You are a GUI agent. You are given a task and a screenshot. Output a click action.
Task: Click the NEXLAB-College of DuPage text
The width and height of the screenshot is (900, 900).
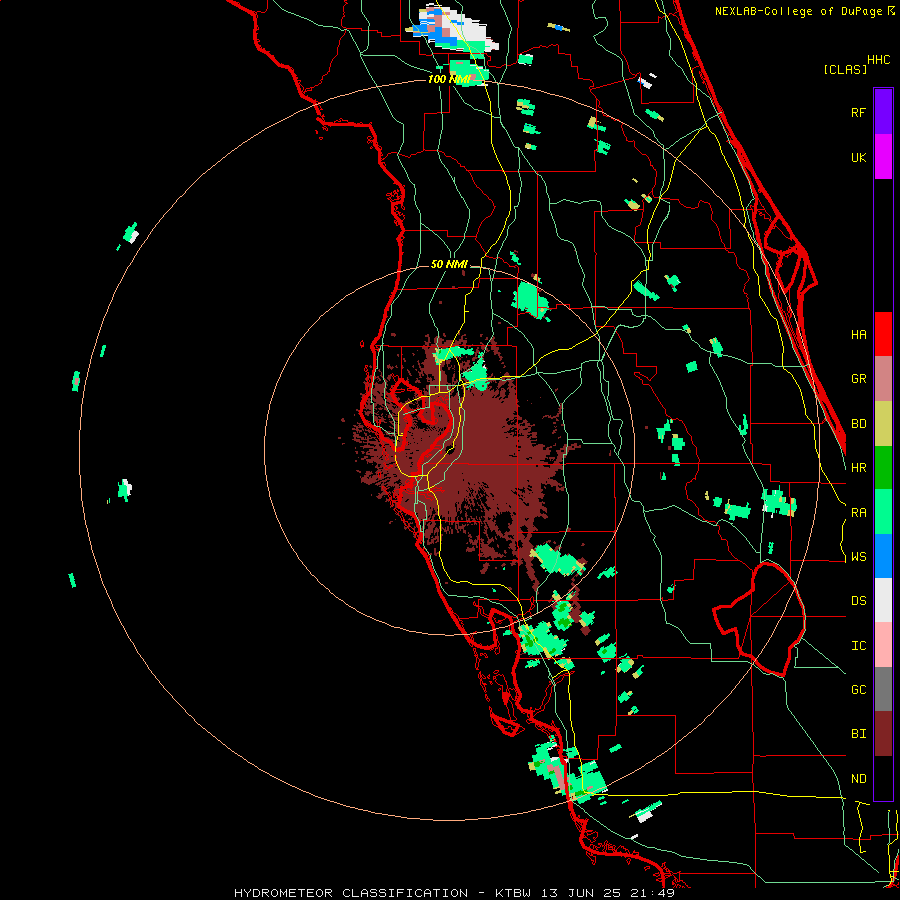click(x=800, y=11)
